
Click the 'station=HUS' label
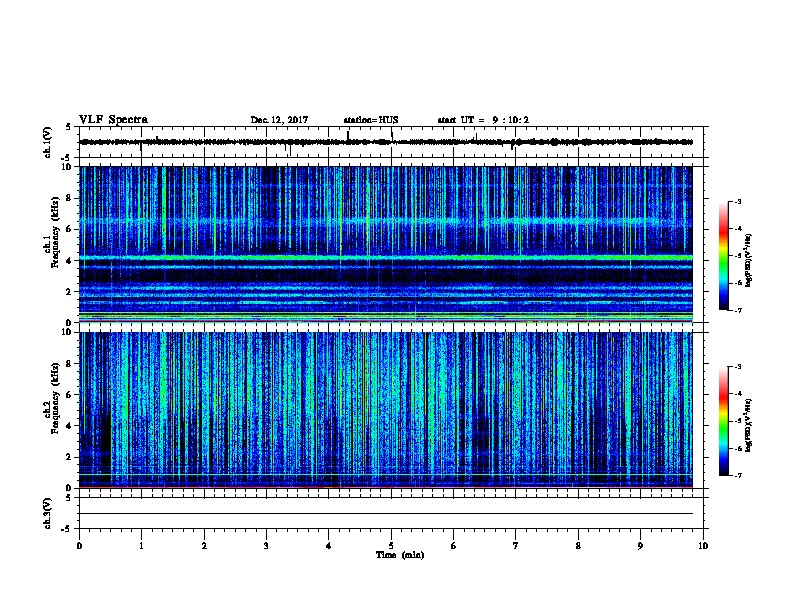[371, 120]
